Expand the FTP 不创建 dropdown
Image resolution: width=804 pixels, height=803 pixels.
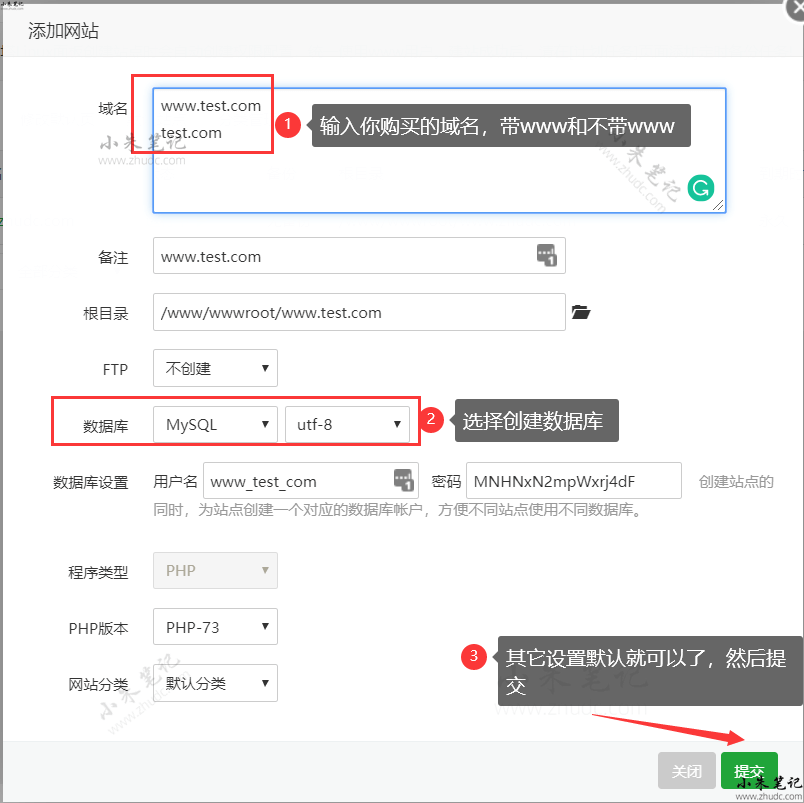pyautogui.click(x=215, y=368)
